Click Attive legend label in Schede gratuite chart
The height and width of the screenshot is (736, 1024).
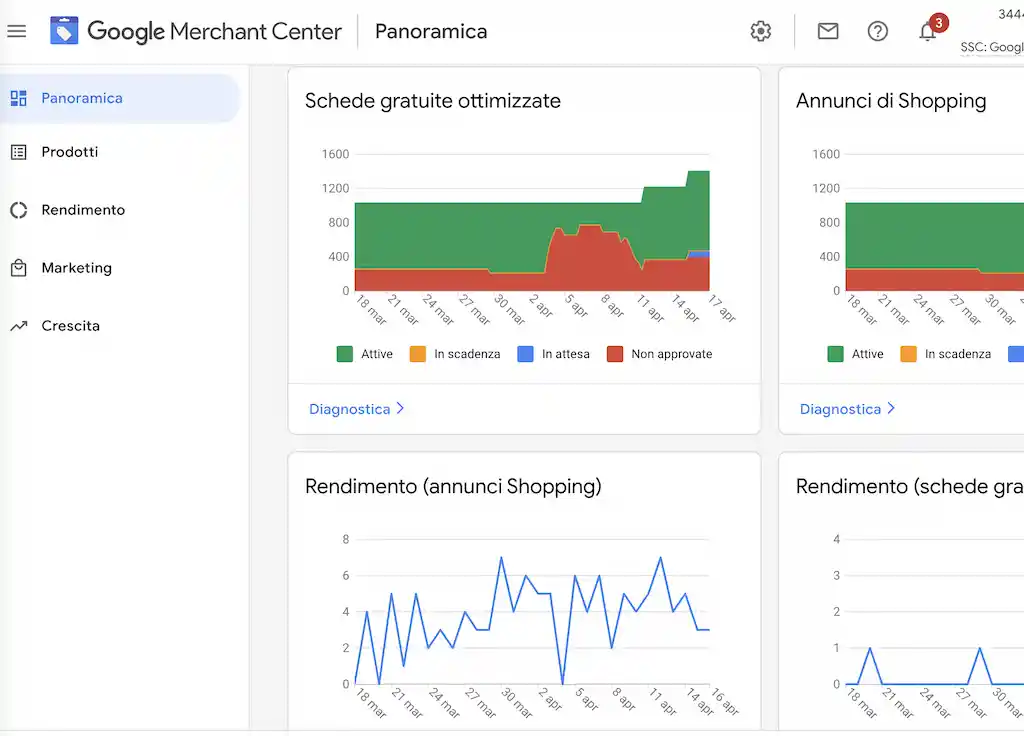377,354
